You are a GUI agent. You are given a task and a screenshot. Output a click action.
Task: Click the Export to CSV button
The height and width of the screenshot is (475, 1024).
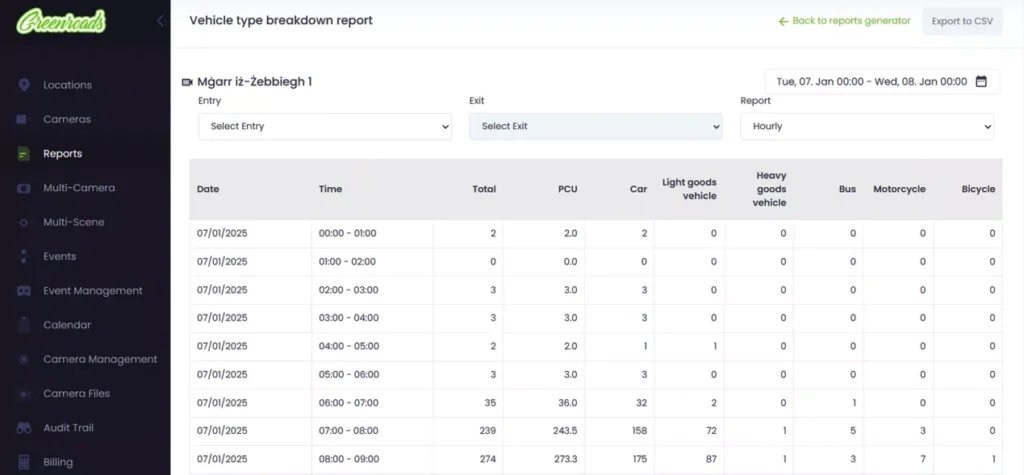pos(961,21)
